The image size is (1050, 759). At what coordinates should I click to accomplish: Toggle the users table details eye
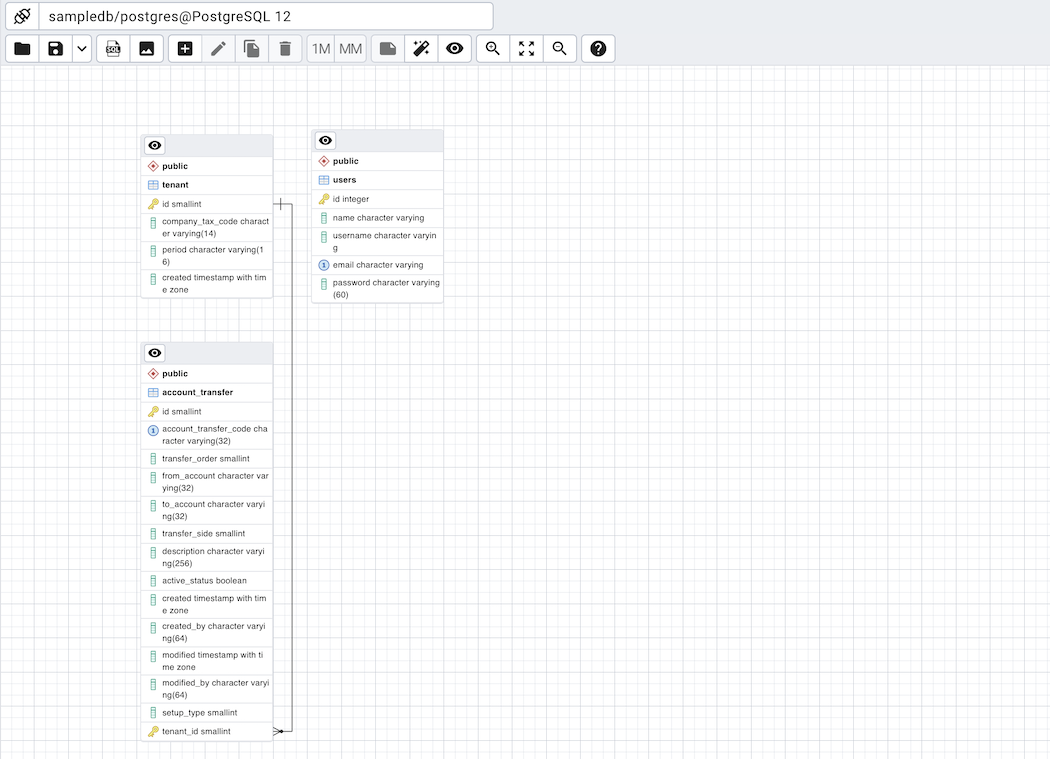click(x=325, y=141)
